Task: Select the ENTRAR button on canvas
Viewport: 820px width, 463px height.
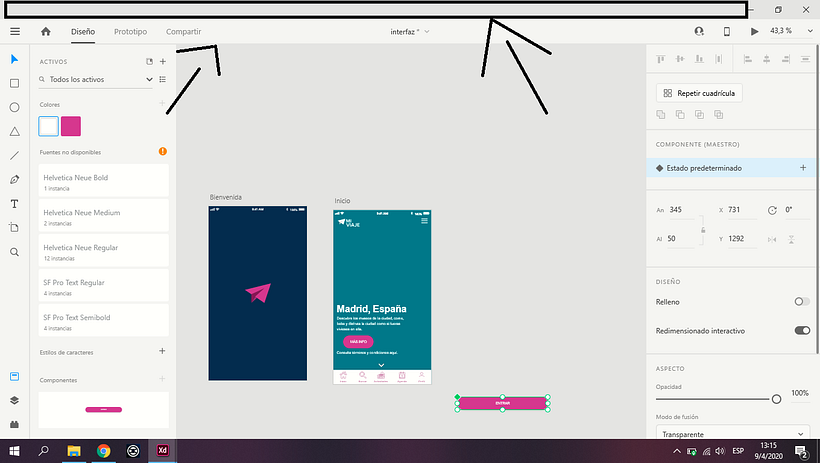Action: pyautogui.click(x=503, y=403)
